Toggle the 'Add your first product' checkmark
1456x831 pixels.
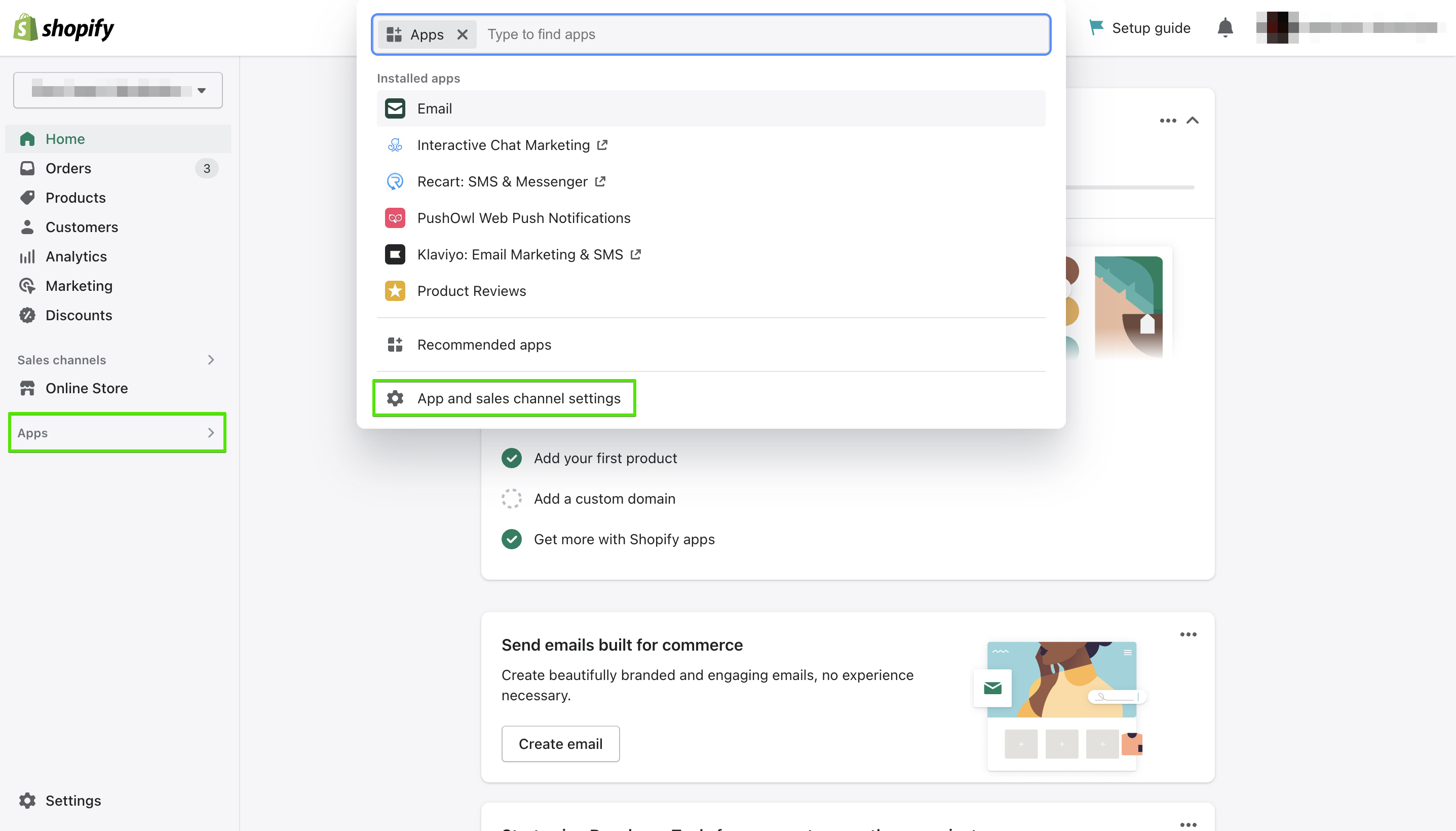click(x=512, y=458)
